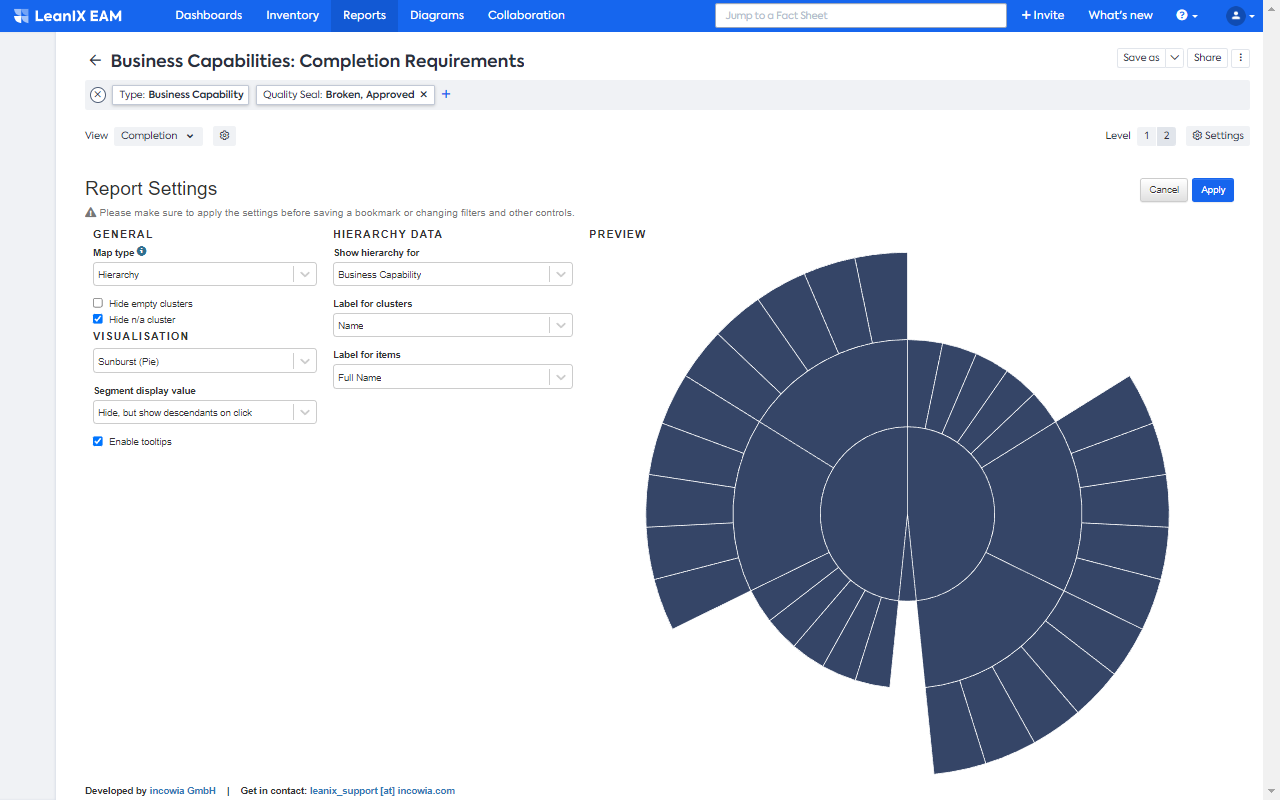Open Label for items dropdown
The height and width of the screenshot is (800, 1280).
(453, 377)
